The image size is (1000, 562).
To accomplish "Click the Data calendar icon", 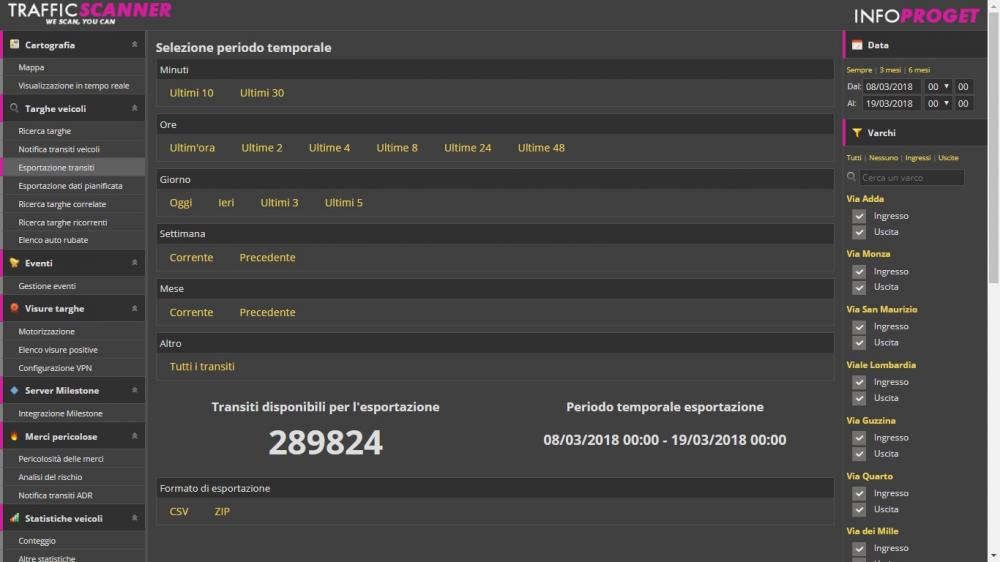I will (x=857, y=45).
